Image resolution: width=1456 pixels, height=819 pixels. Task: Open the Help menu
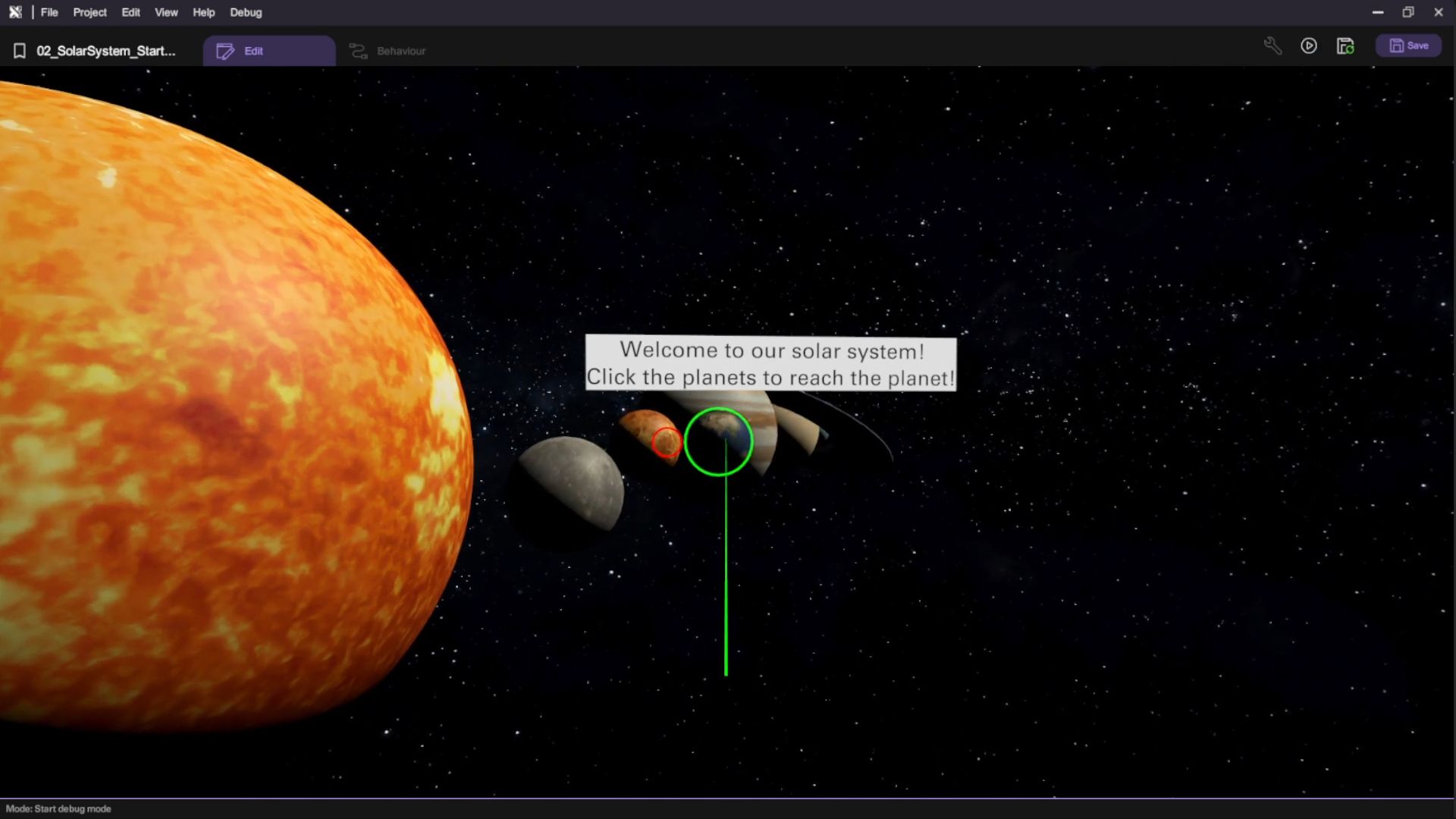[x=203, y=12]
